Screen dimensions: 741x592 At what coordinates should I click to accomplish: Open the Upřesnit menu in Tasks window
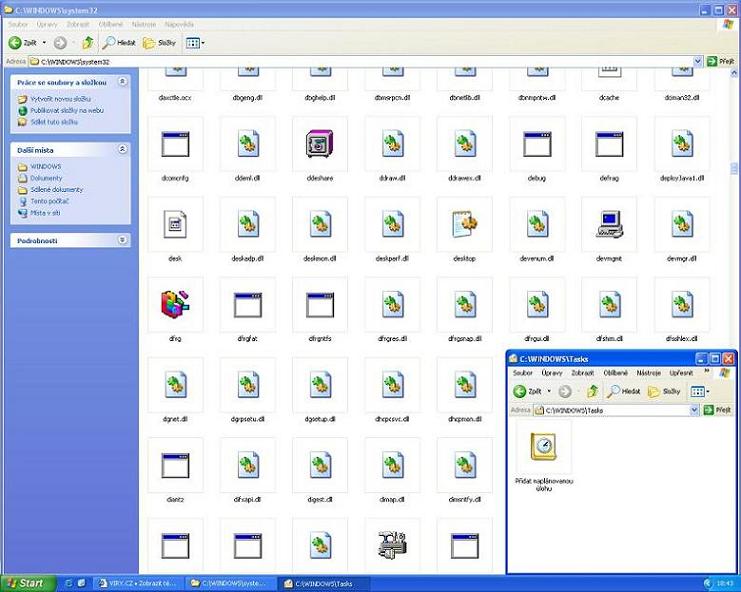681,373
